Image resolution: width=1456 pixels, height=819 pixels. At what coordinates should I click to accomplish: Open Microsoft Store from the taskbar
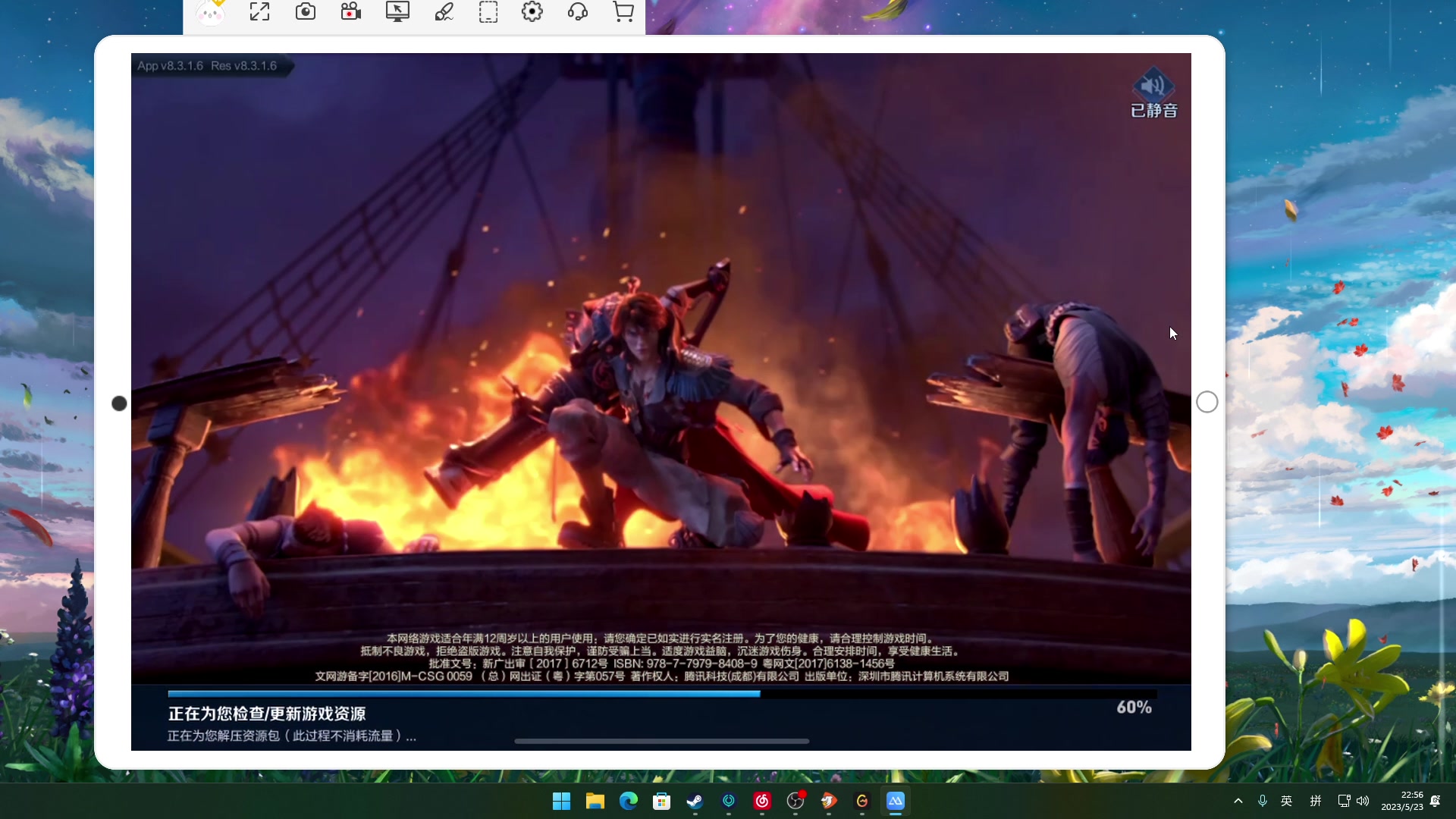pos(661,801)
